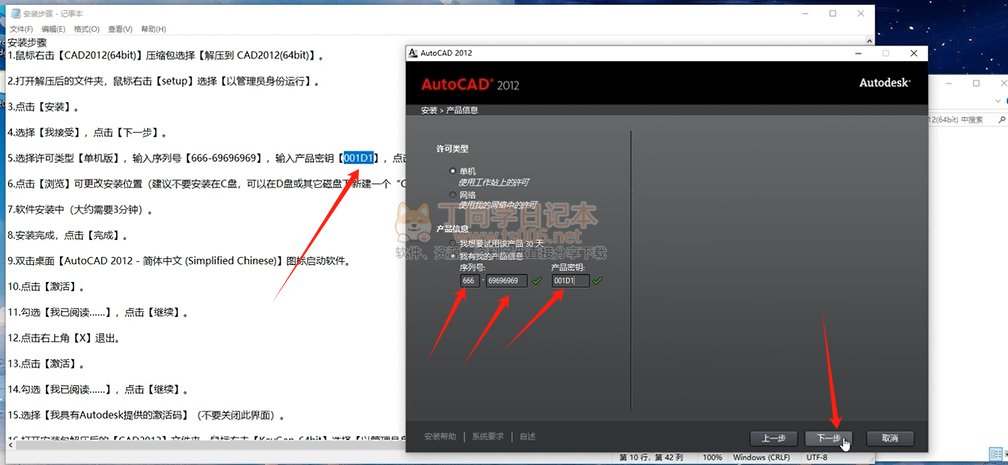The image size is (1008, 465).
Task: Click Windows (CRLF) in Notepad status bar
Action: [x=760, y=457]
